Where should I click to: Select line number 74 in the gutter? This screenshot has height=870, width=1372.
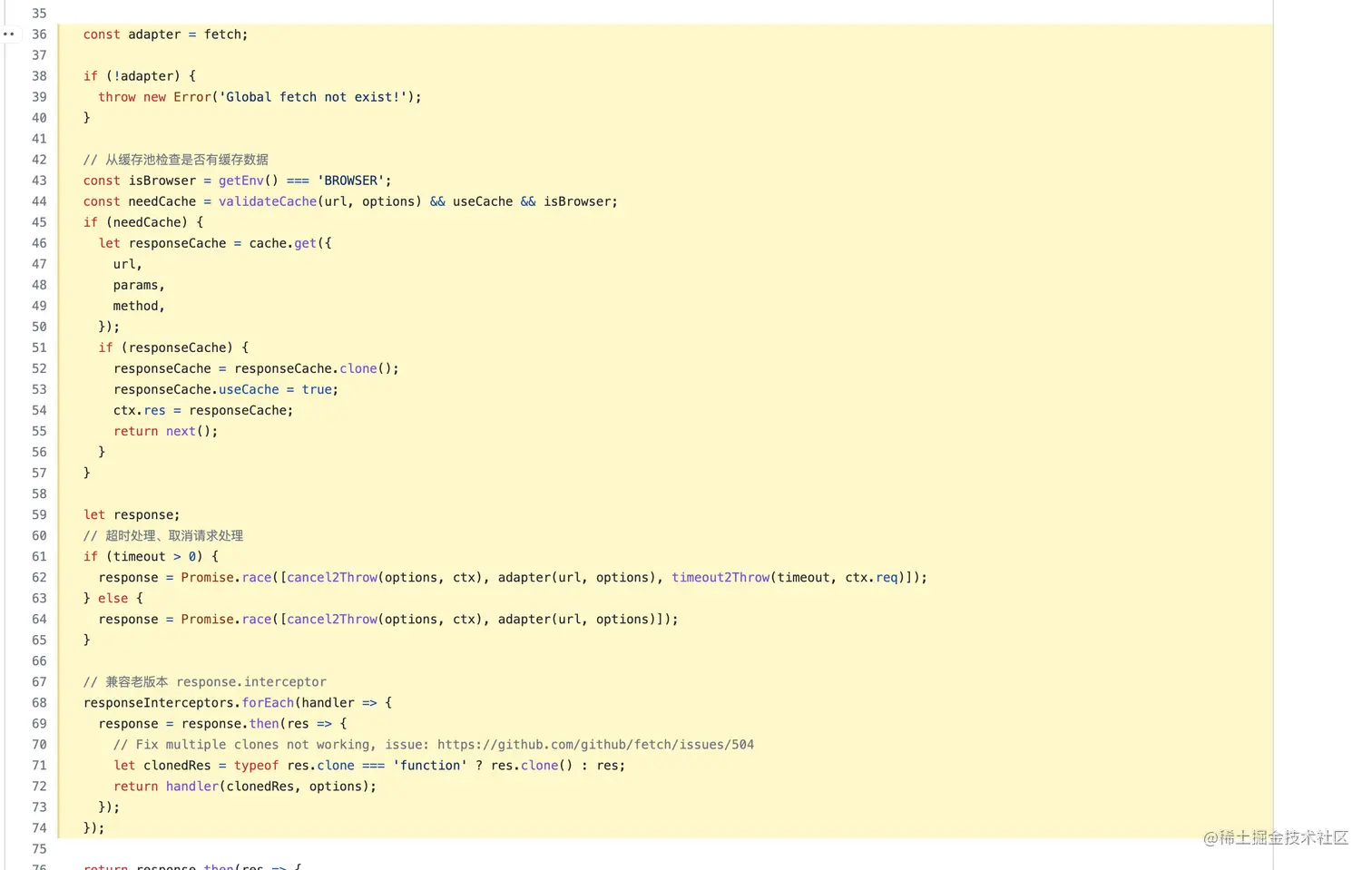pyautogui.click(x=39, y=827)
